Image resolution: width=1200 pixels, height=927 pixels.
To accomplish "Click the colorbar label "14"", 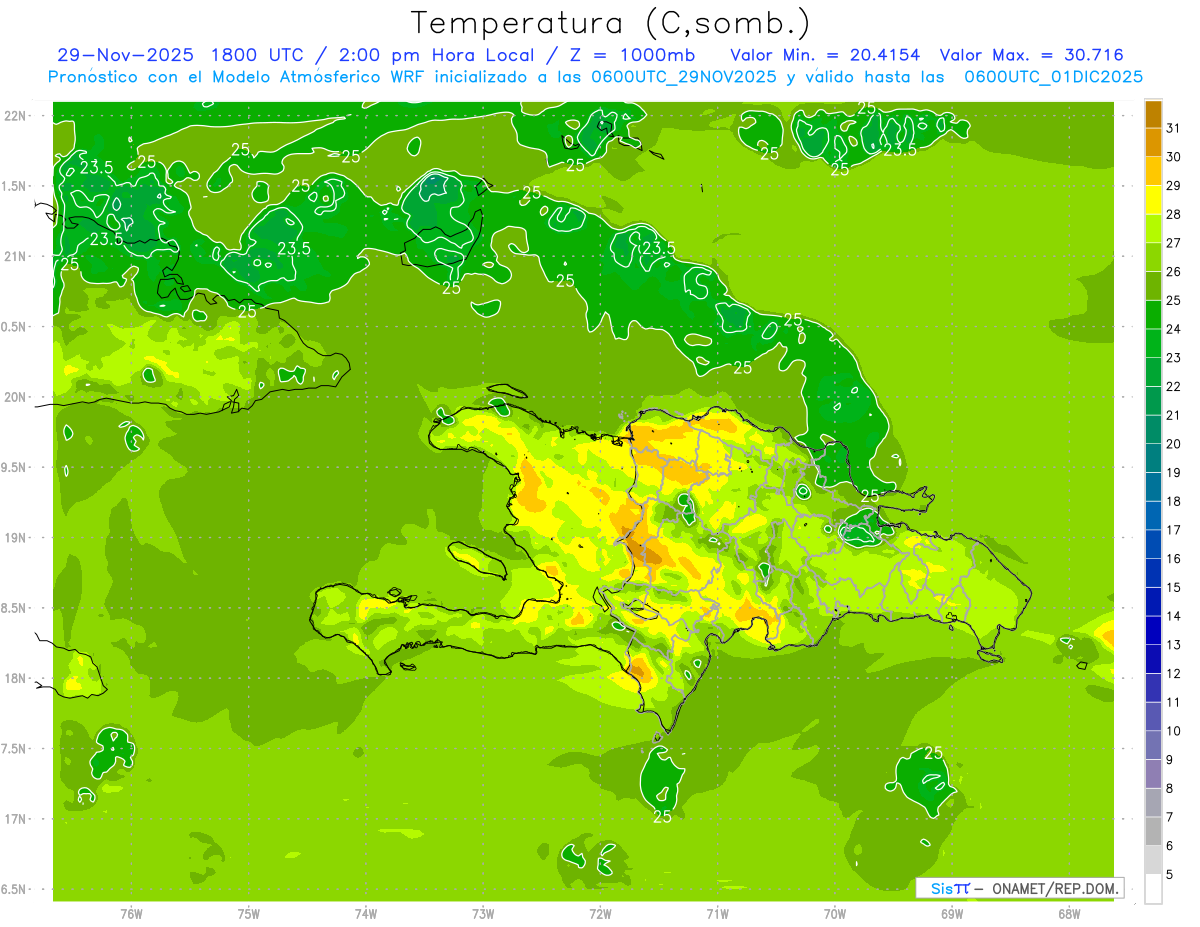I will 1174,616.
